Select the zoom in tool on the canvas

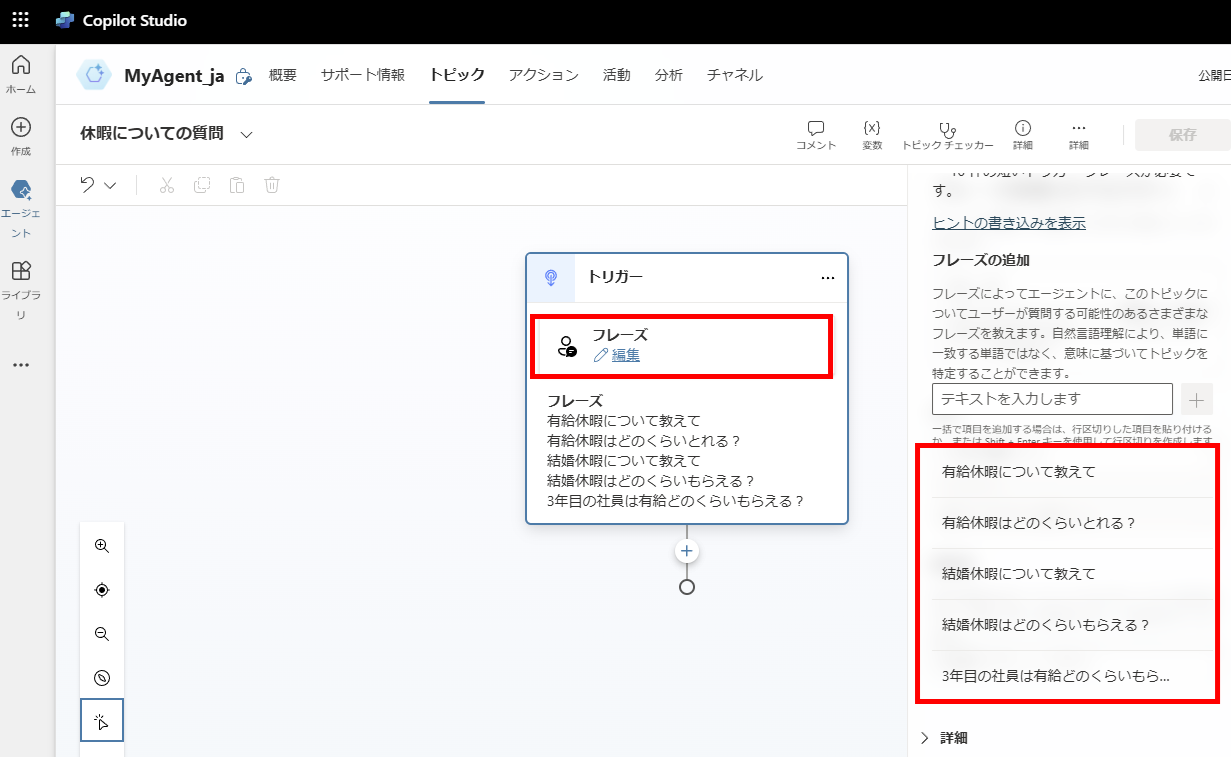[101, 545]
